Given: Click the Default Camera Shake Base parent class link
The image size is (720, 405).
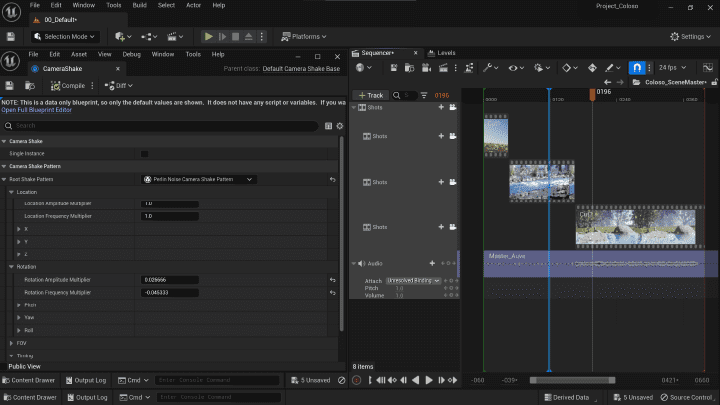Looking at the screenshot, I should pyautogui.click(x=301, y=69).
